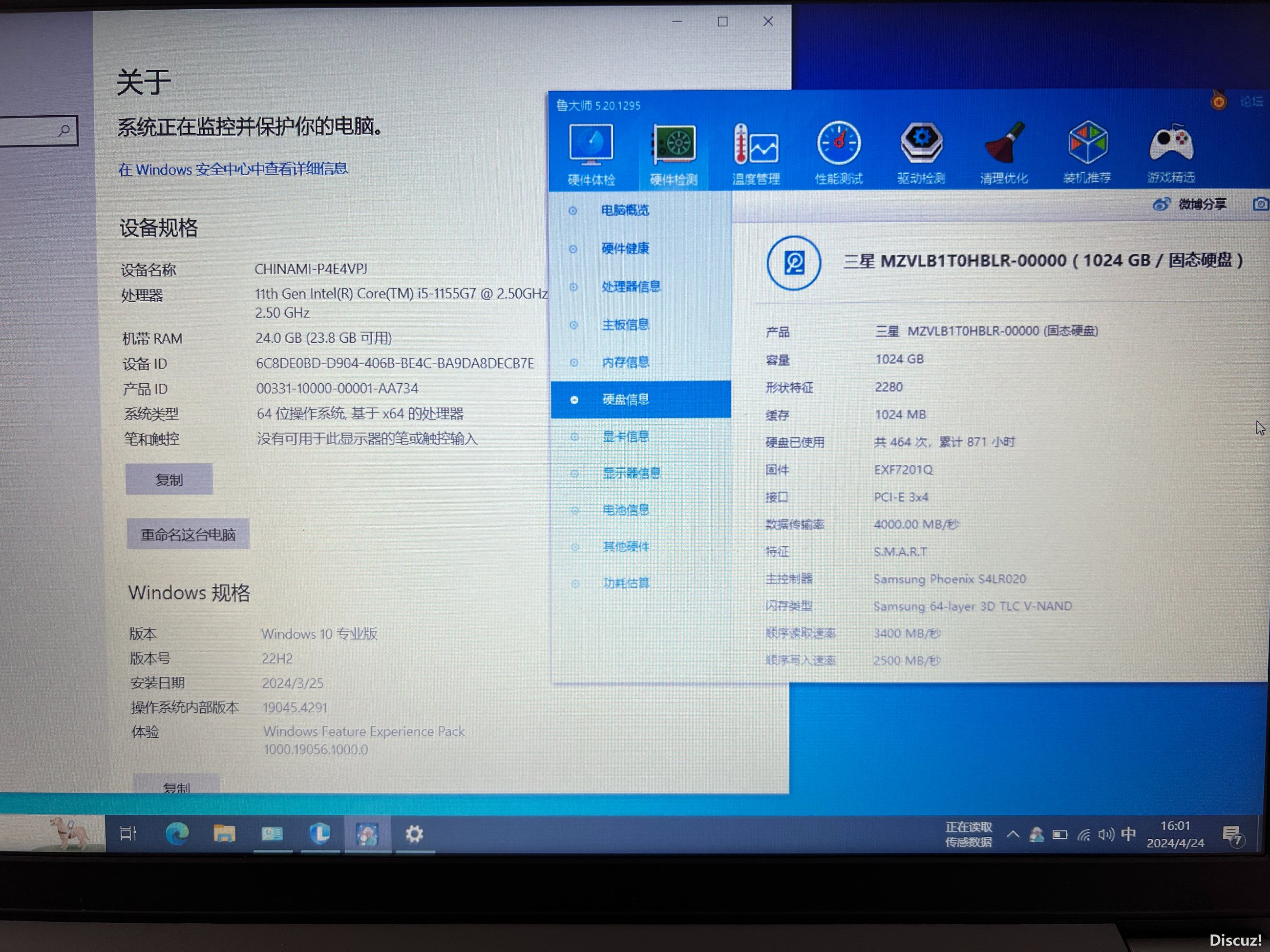
Task: Open Task View on taskbar
Action: click(x=128, y=833)
